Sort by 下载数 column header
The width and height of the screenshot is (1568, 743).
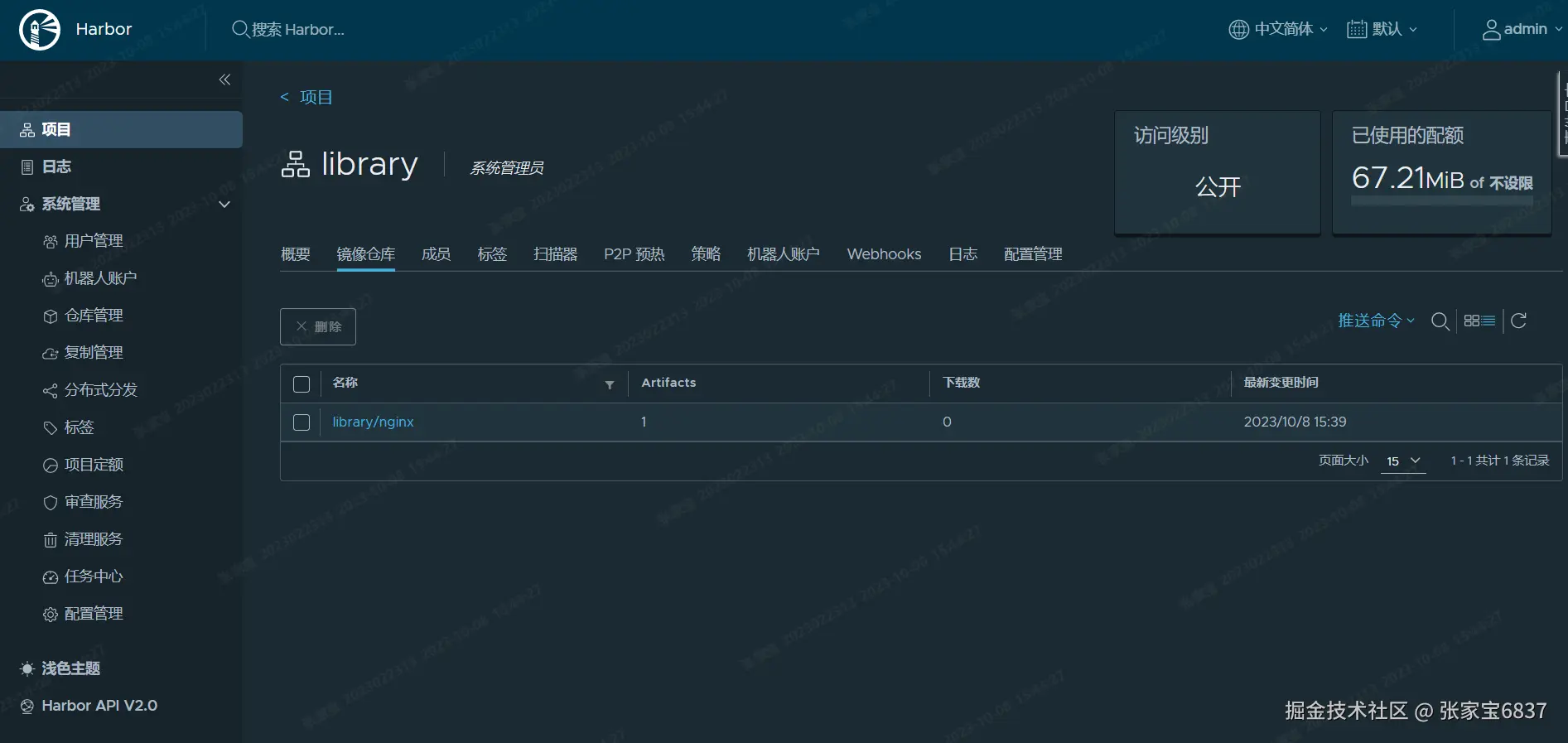961,383
